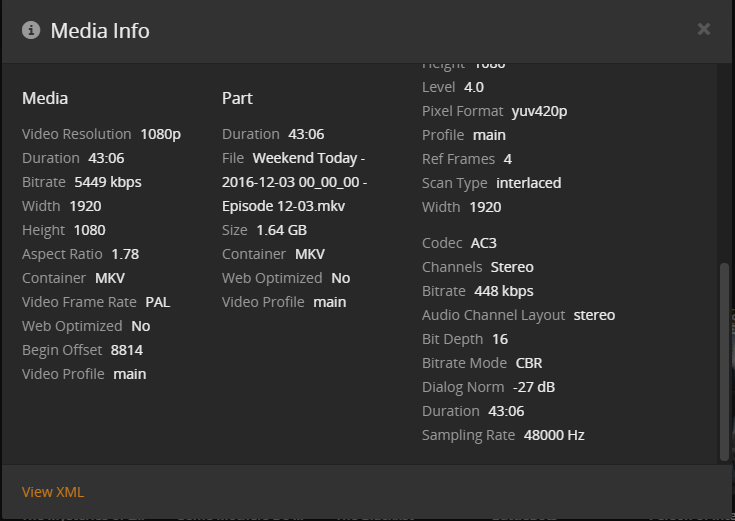This screenshot has width=735, height=521.
Task: Click the Media Info title text
Action: pyautogui.click(x=100, y=30)
